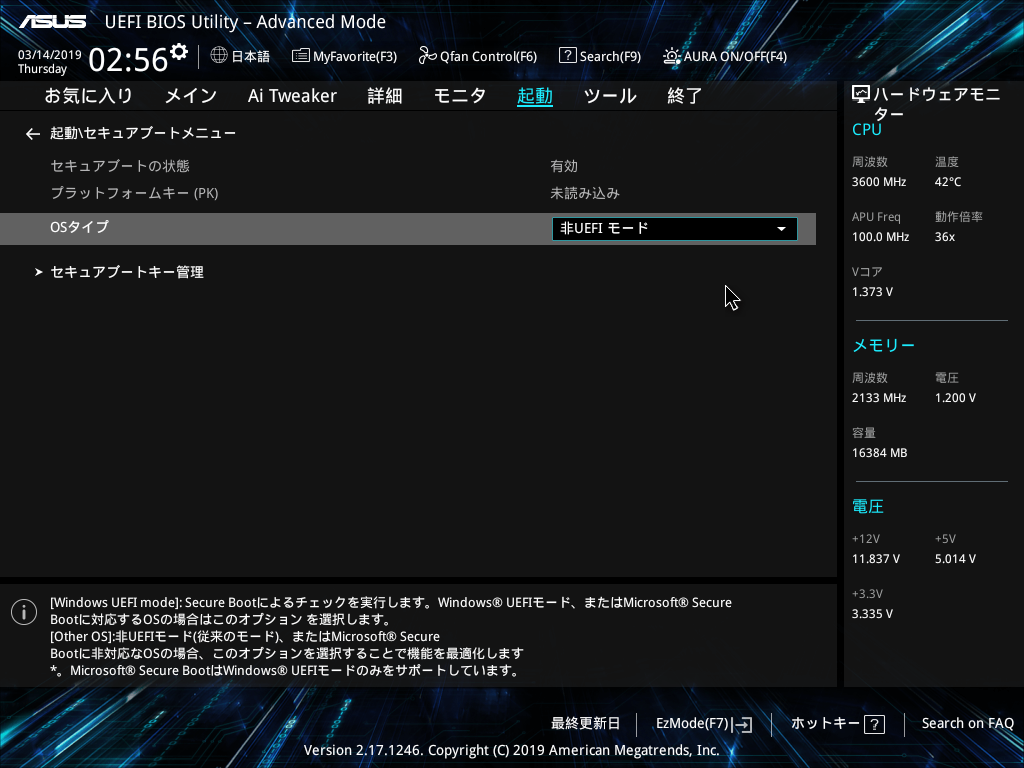The width and height of the screenshot is (1024, 768).
Task: Click the AURA light icon
Action: (x=671, y=56)
